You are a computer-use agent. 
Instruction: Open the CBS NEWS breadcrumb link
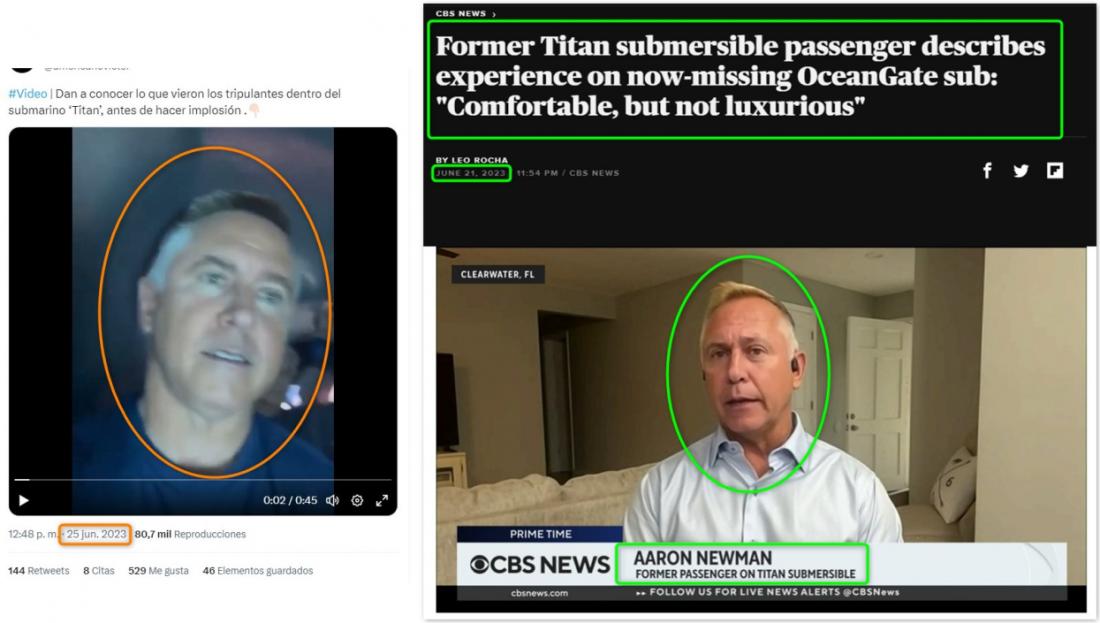pyautogui.click(x=461, y=13)
